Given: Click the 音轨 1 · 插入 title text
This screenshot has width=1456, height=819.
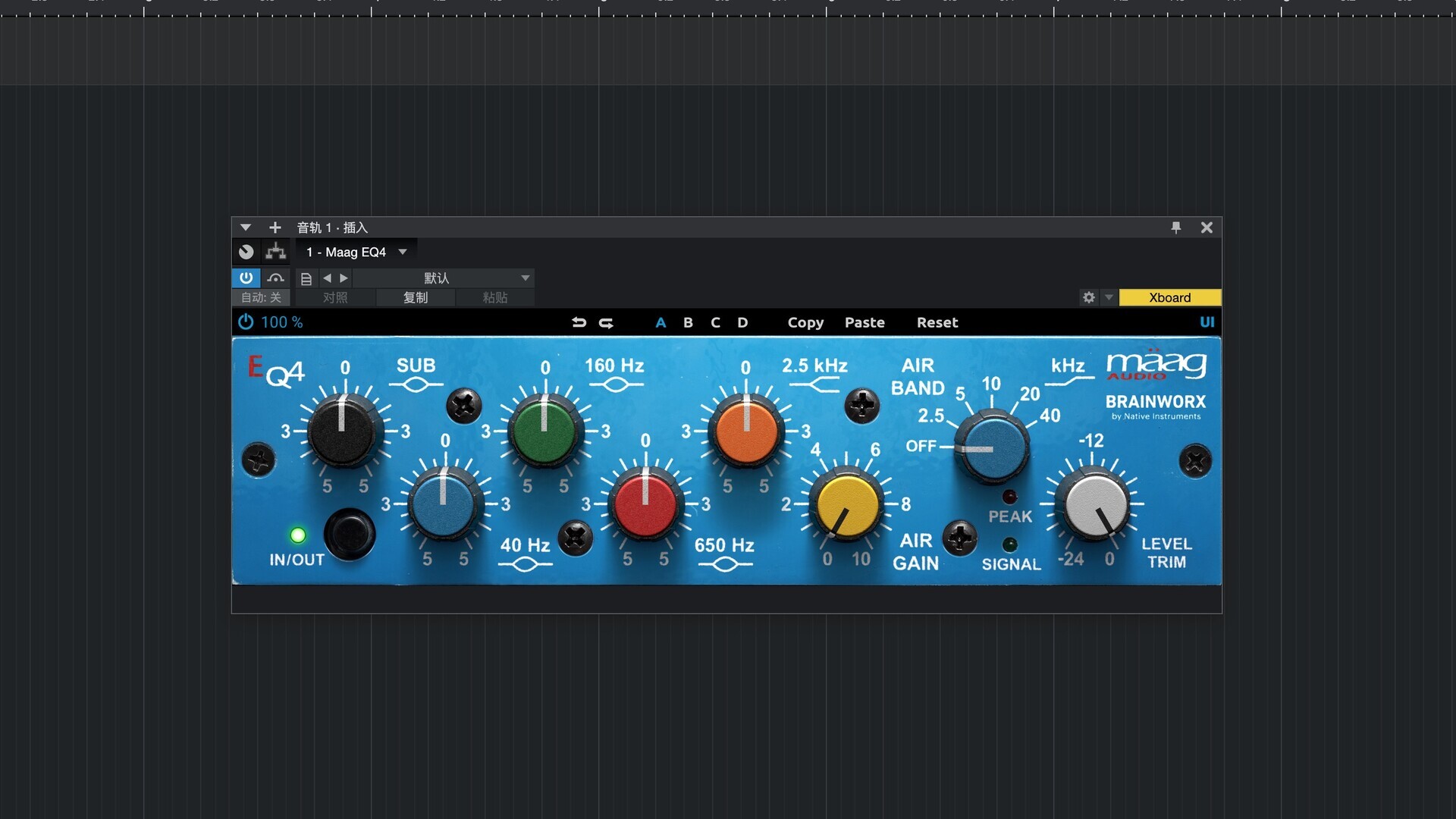Looking at the screenshot, I should 332,227.
